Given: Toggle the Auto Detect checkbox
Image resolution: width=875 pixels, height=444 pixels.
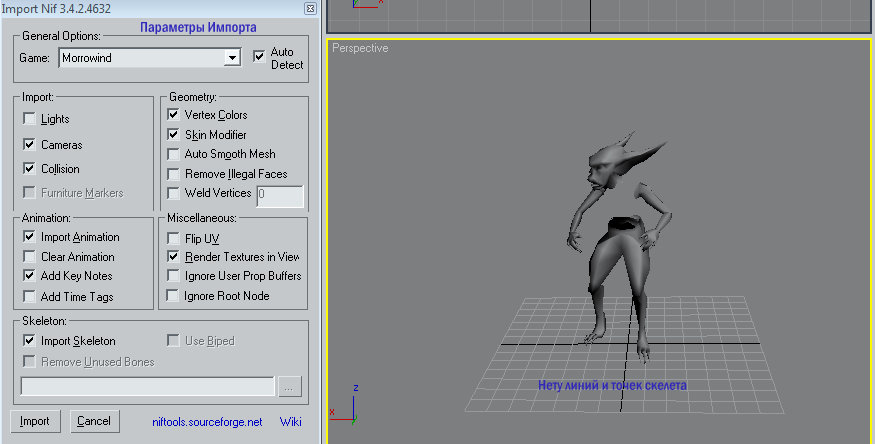Looking at the screenshot, I should point(259,56).
